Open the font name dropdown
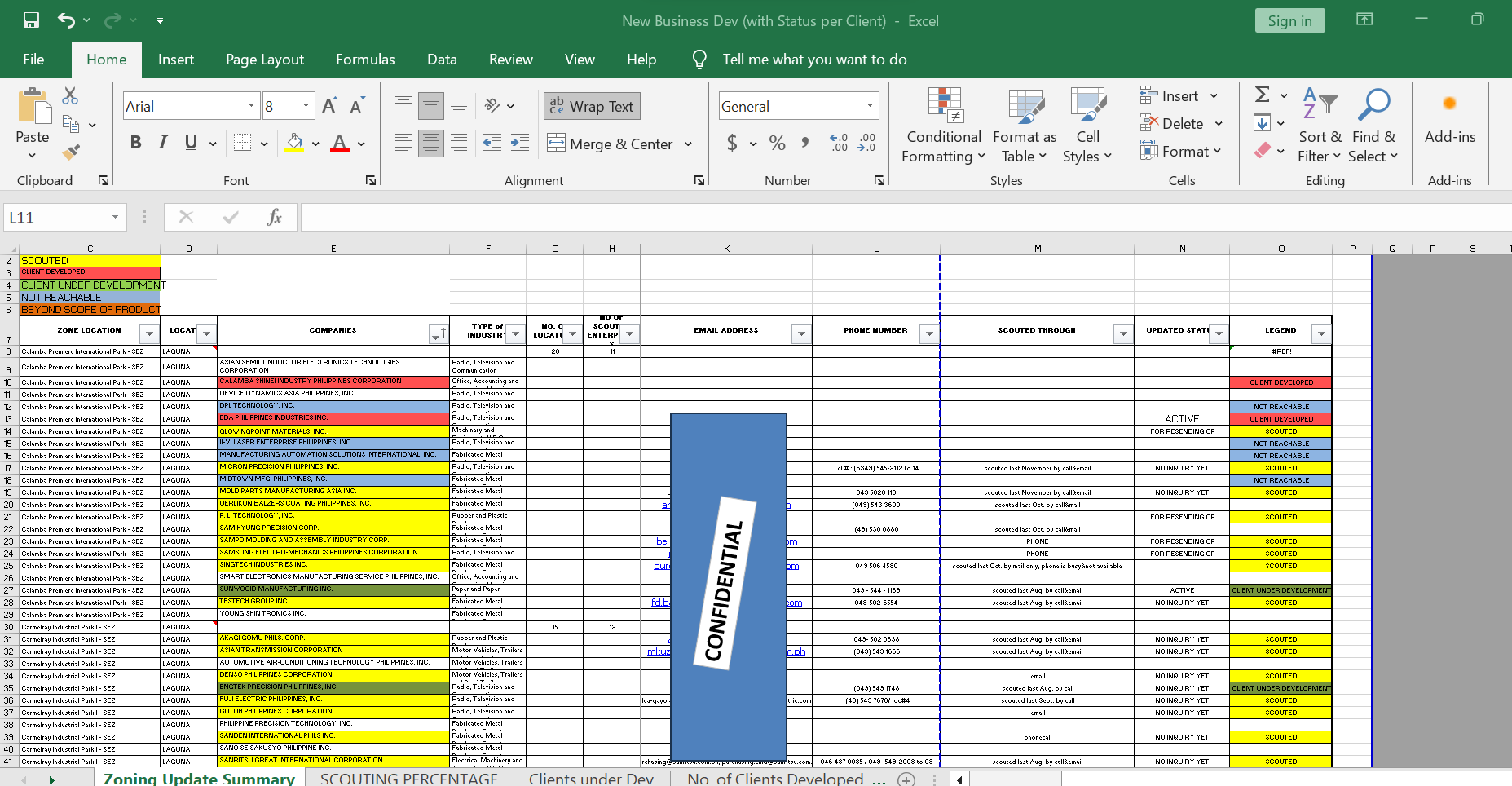Image resolution: width=1512 pixels, height=786 pixels. tap(251, 106)
